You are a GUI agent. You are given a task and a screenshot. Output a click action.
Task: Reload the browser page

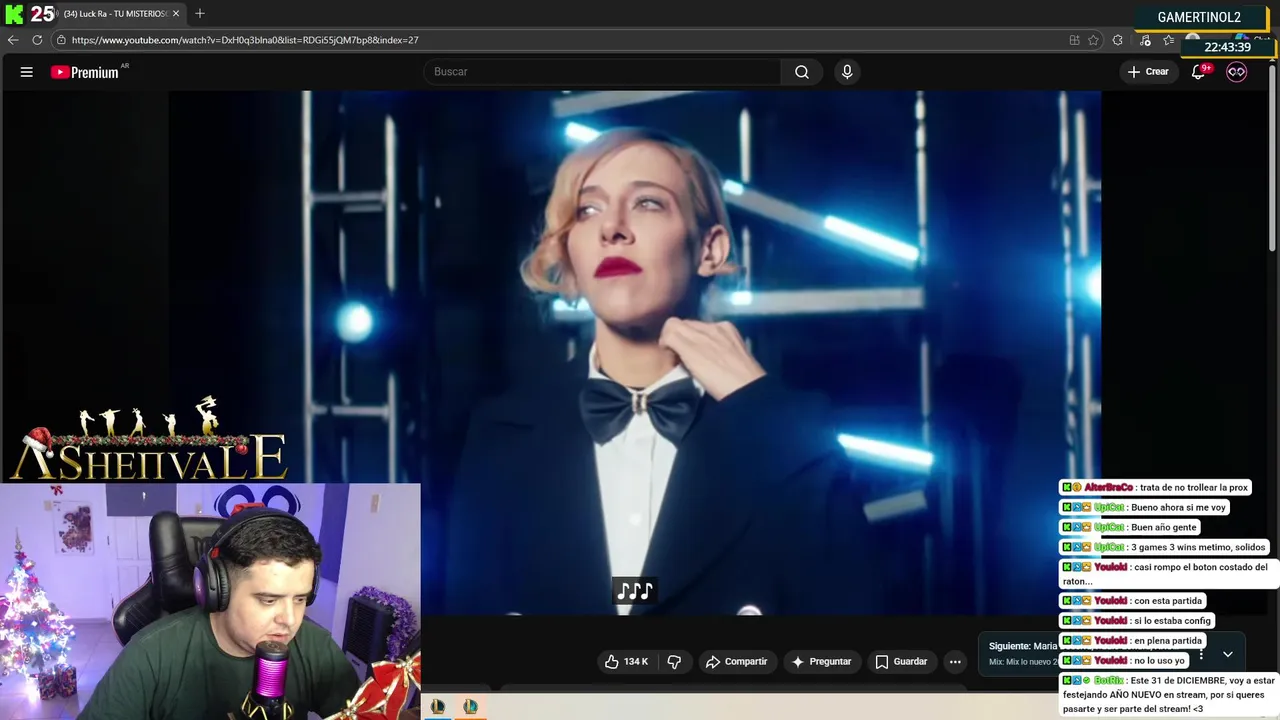(37, 40)
